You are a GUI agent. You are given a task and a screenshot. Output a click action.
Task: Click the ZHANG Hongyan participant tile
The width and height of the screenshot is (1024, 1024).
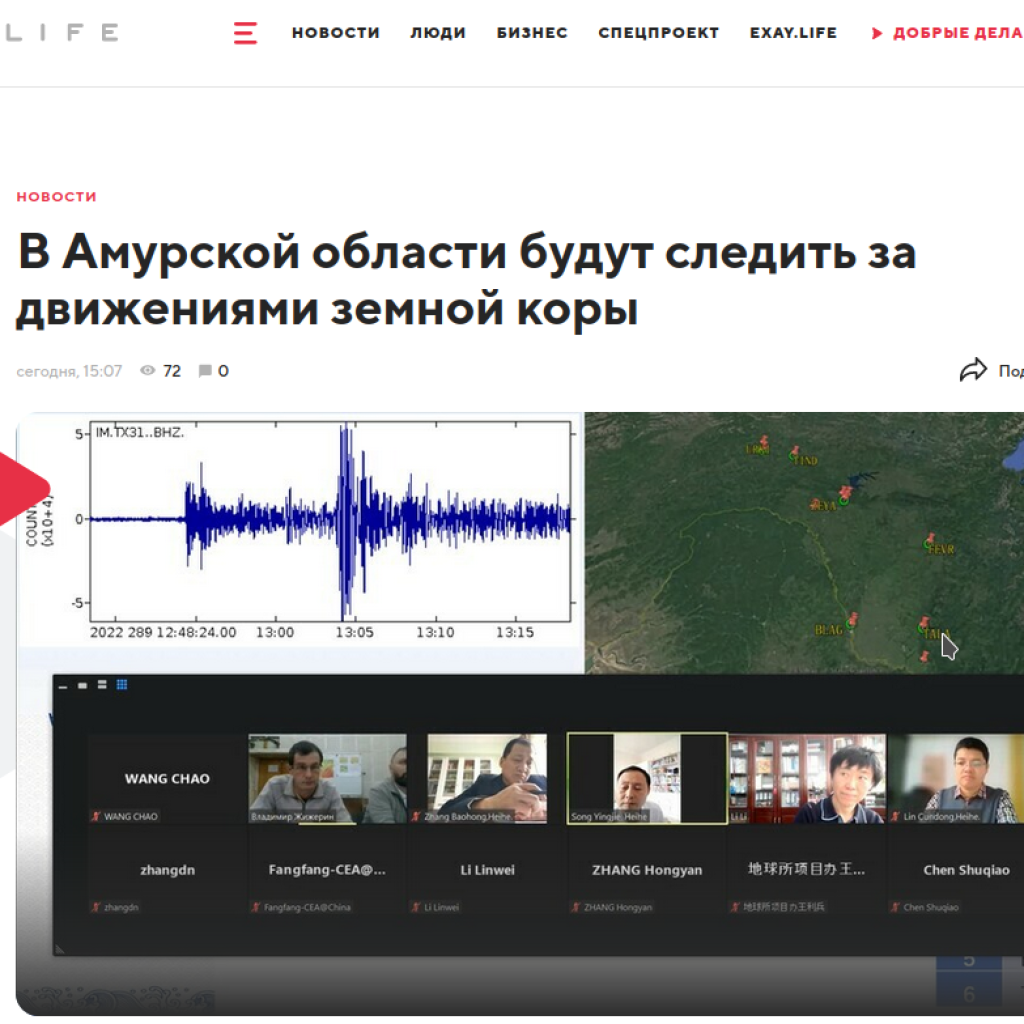point(647,871)
